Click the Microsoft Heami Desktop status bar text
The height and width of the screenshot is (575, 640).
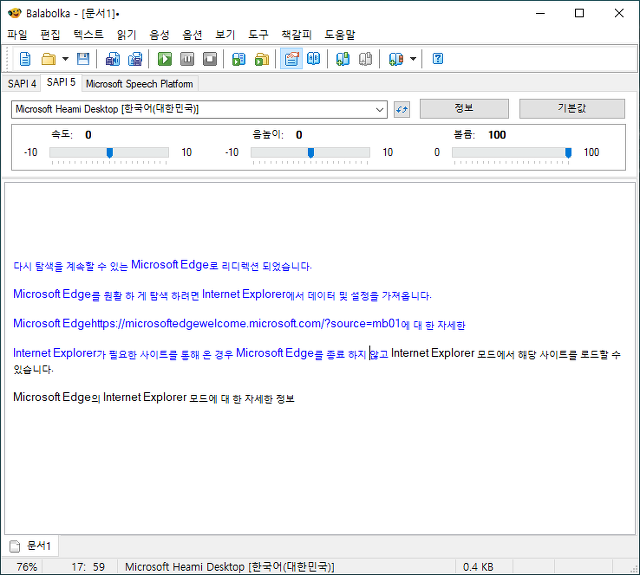coord(230,567)
